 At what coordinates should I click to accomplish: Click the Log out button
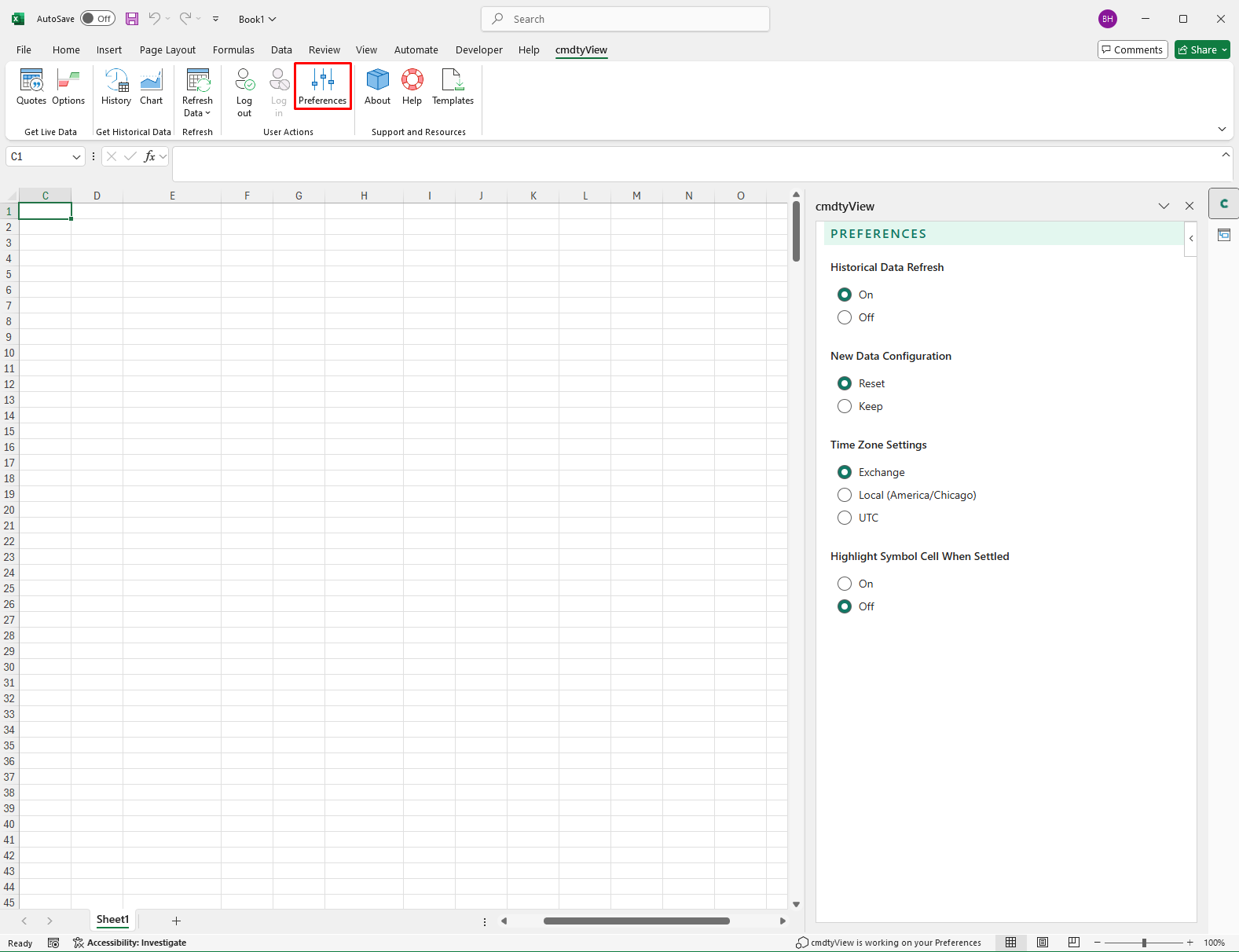(244, 93)
